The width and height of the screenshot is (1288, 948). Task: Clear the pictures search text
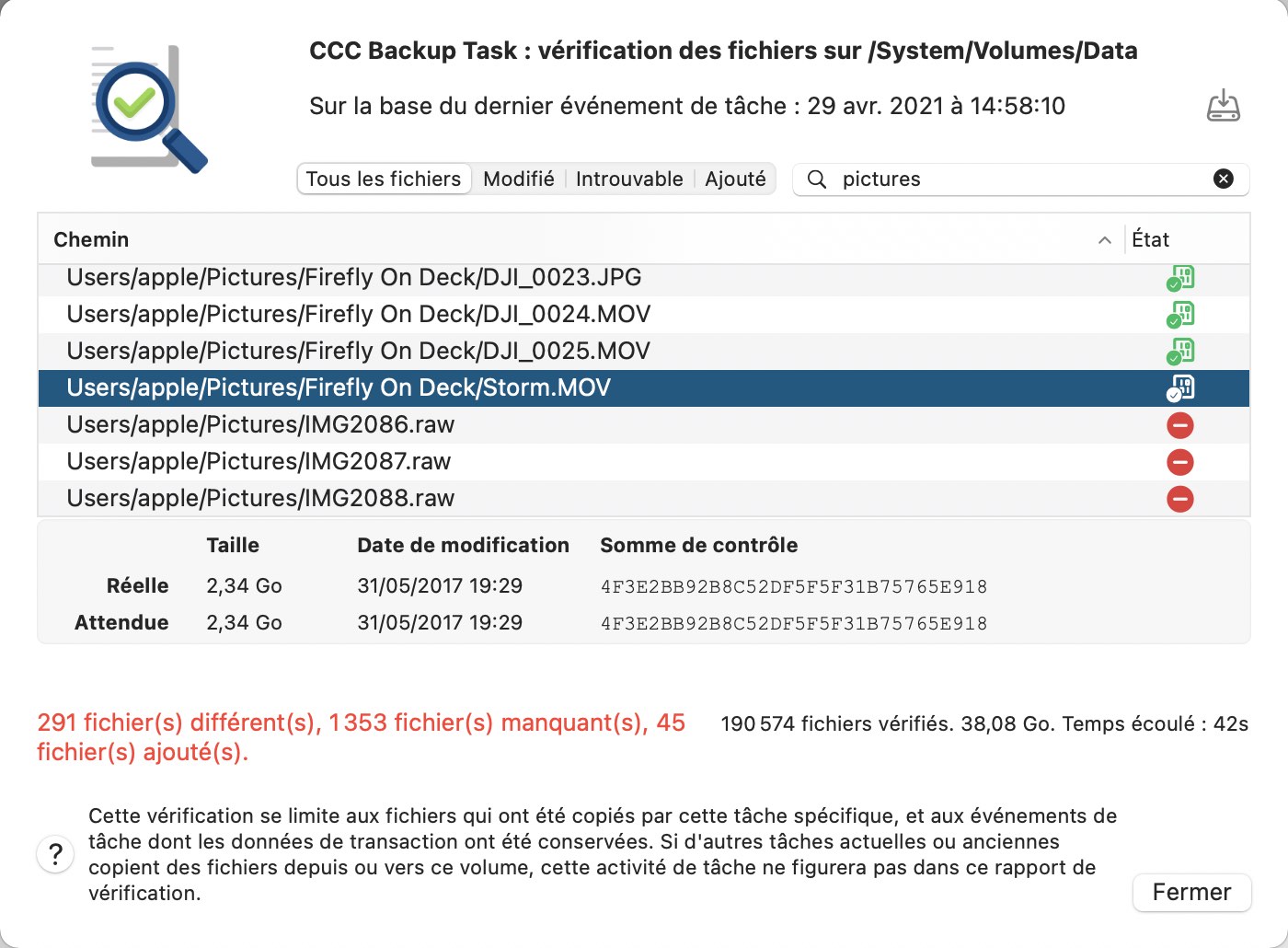click(1224, 179)
